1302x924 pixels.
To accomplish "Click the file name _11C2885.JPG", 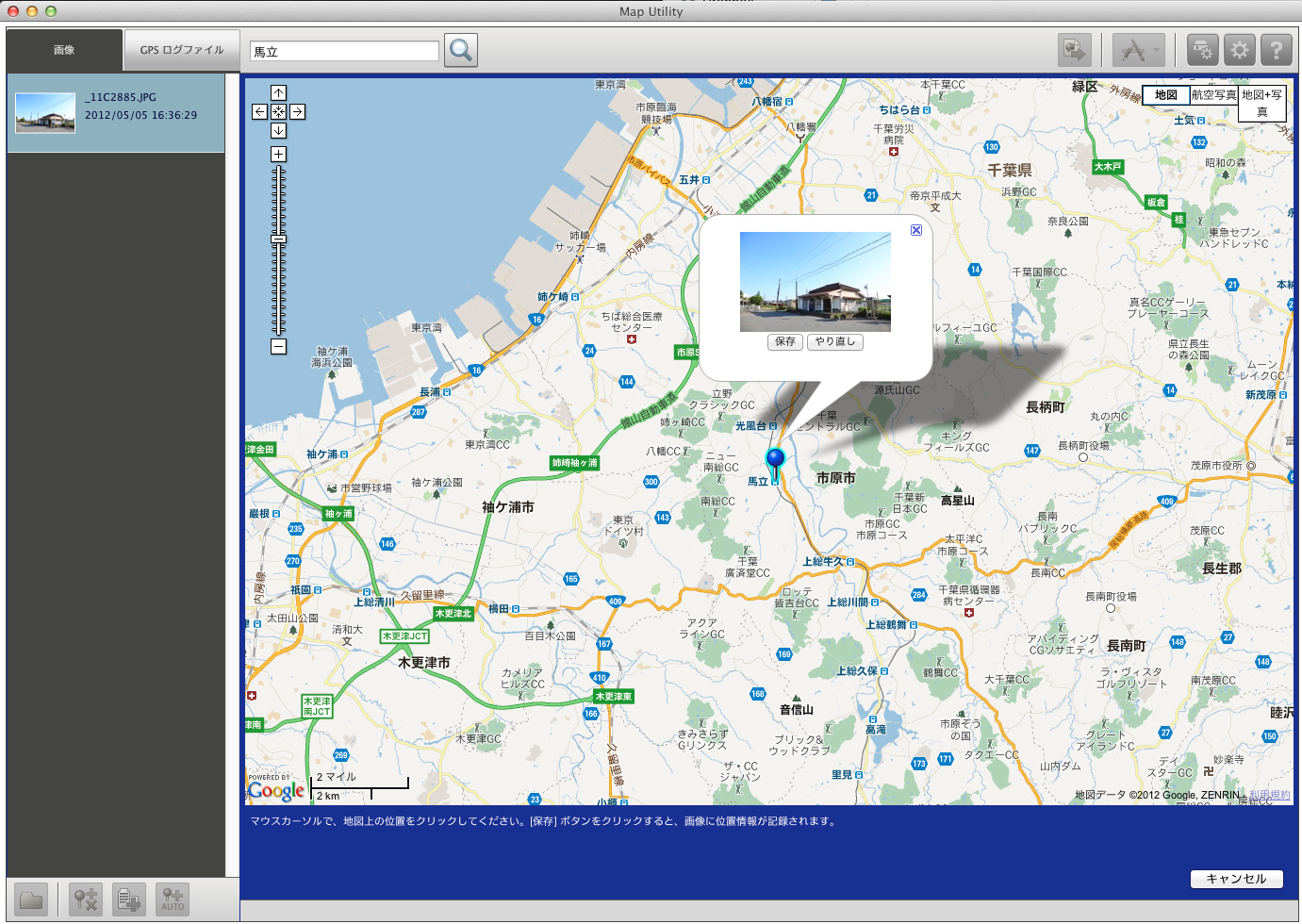I will click(121, 97).
